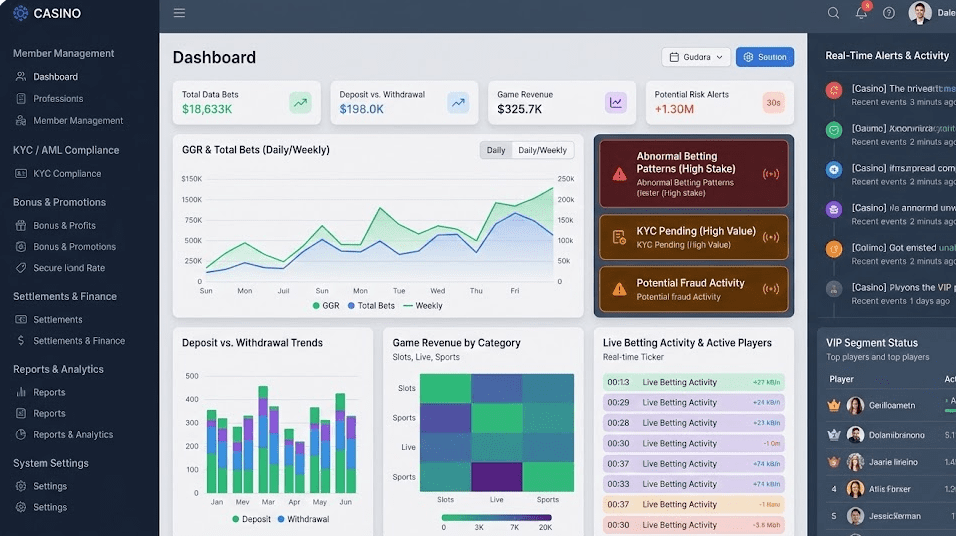Click the help question mark icon
The height and width of the screenshot is (536, 956).
click(x=889, y=13)
